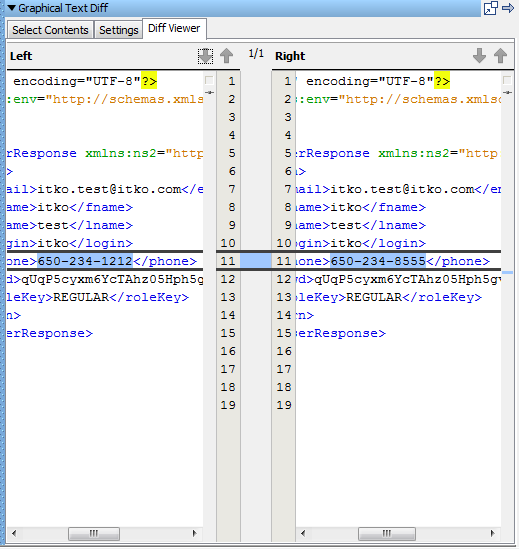Image resolution: width=519 pixels, height=549 pixels.
Task: Click the split marker icon in Right pane
Action: pyautogui.click(x=507, y=92)
